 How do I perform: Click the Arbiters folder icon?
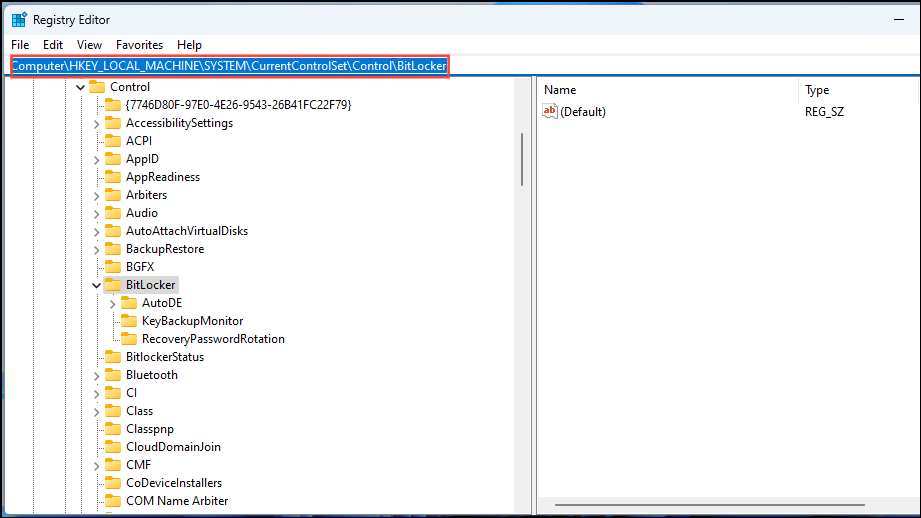[x=113, y=195]
